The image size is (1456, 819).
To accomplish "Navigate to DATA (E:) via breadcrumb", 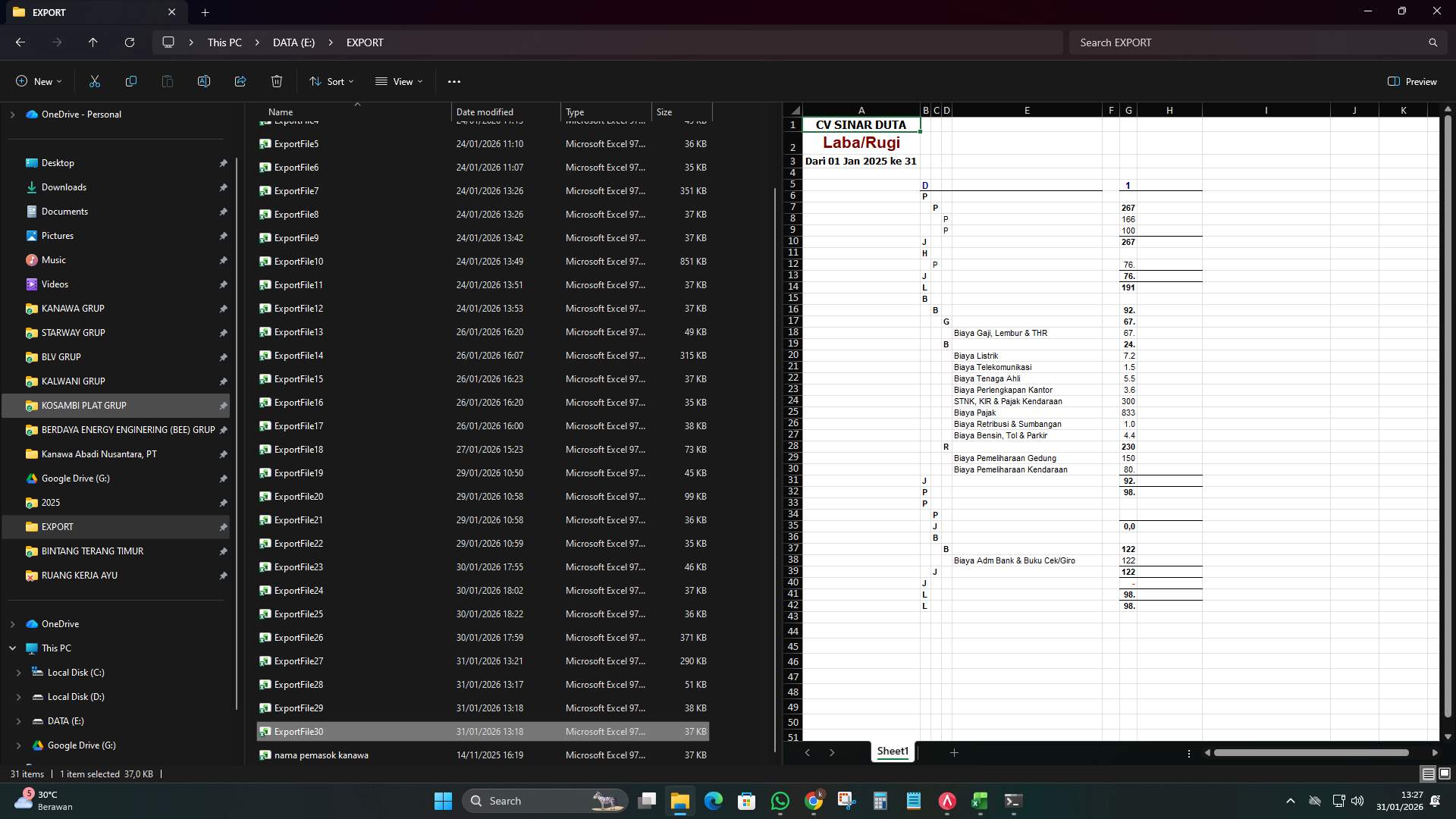I will pos(293,42).
